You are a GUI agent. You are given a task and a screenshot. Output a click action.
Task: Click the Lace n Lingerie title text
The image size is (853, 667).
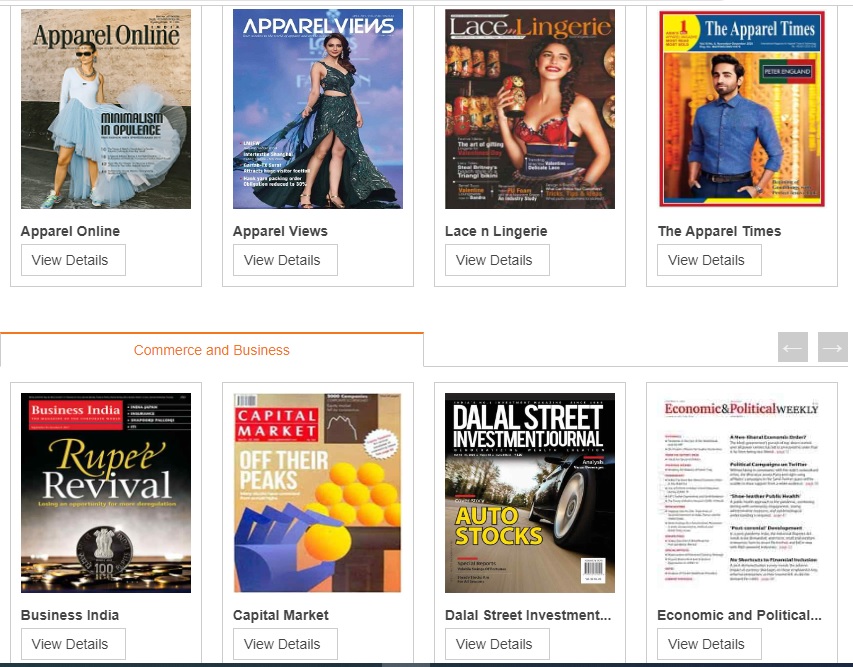pos(496,231)
